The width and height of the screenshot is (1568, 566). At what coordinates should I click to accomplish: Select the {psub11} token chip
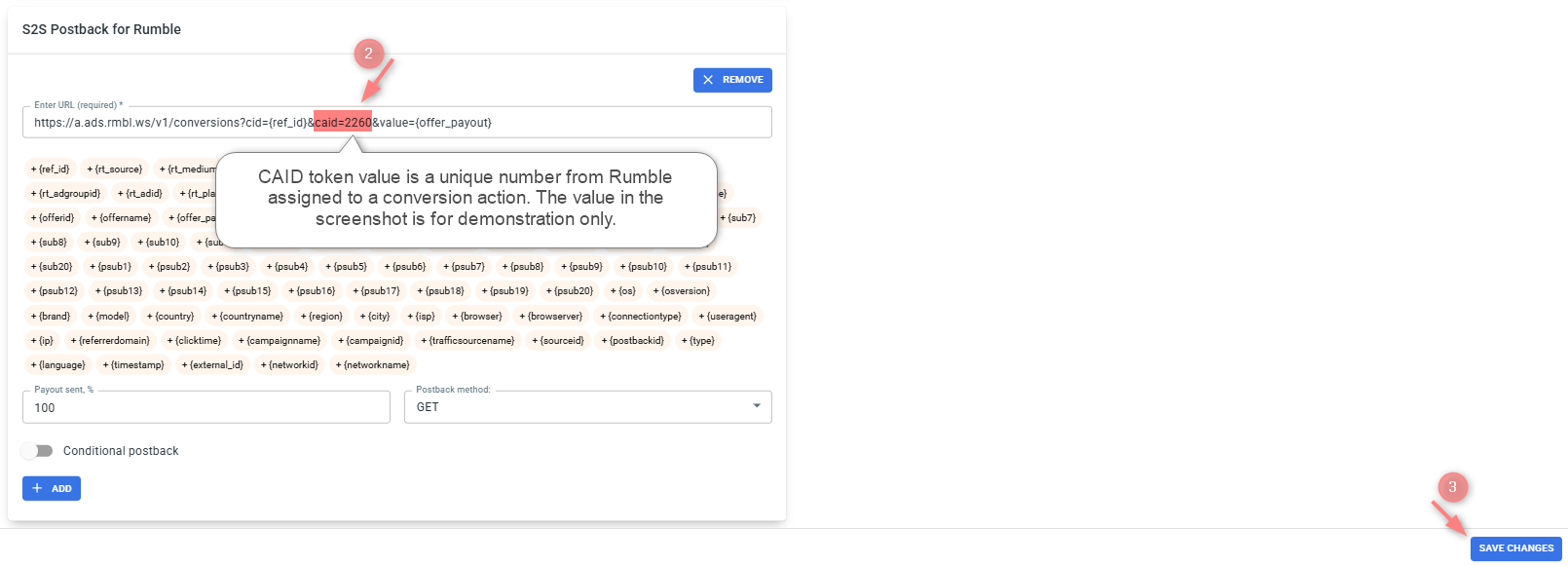708,267
